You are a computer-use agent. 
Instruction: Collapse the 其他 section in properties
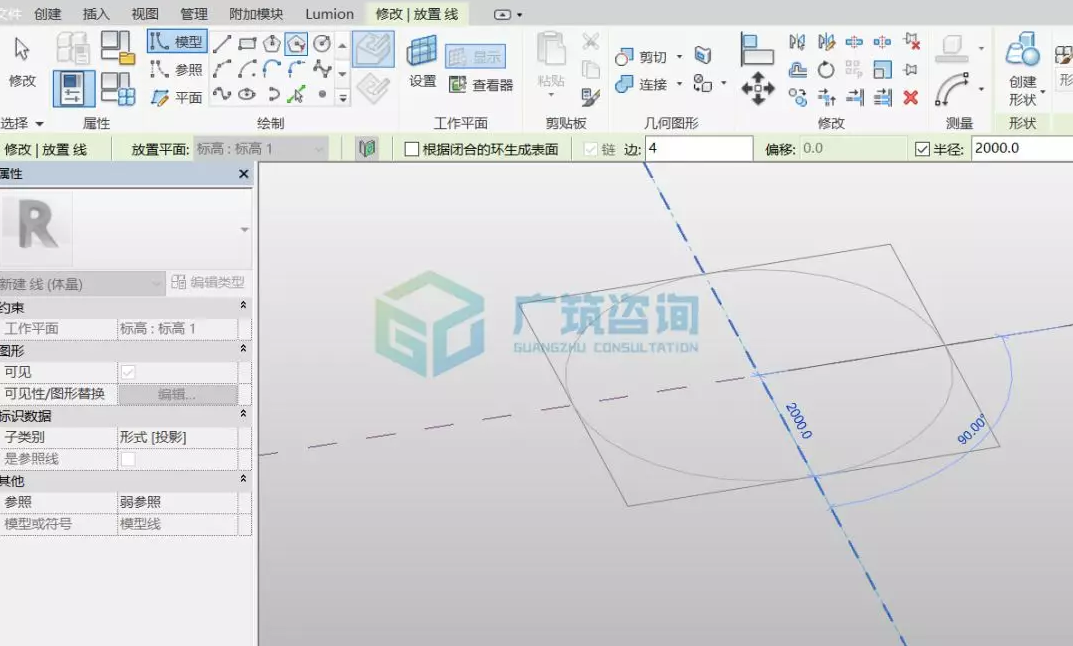(x=243, y=479)
